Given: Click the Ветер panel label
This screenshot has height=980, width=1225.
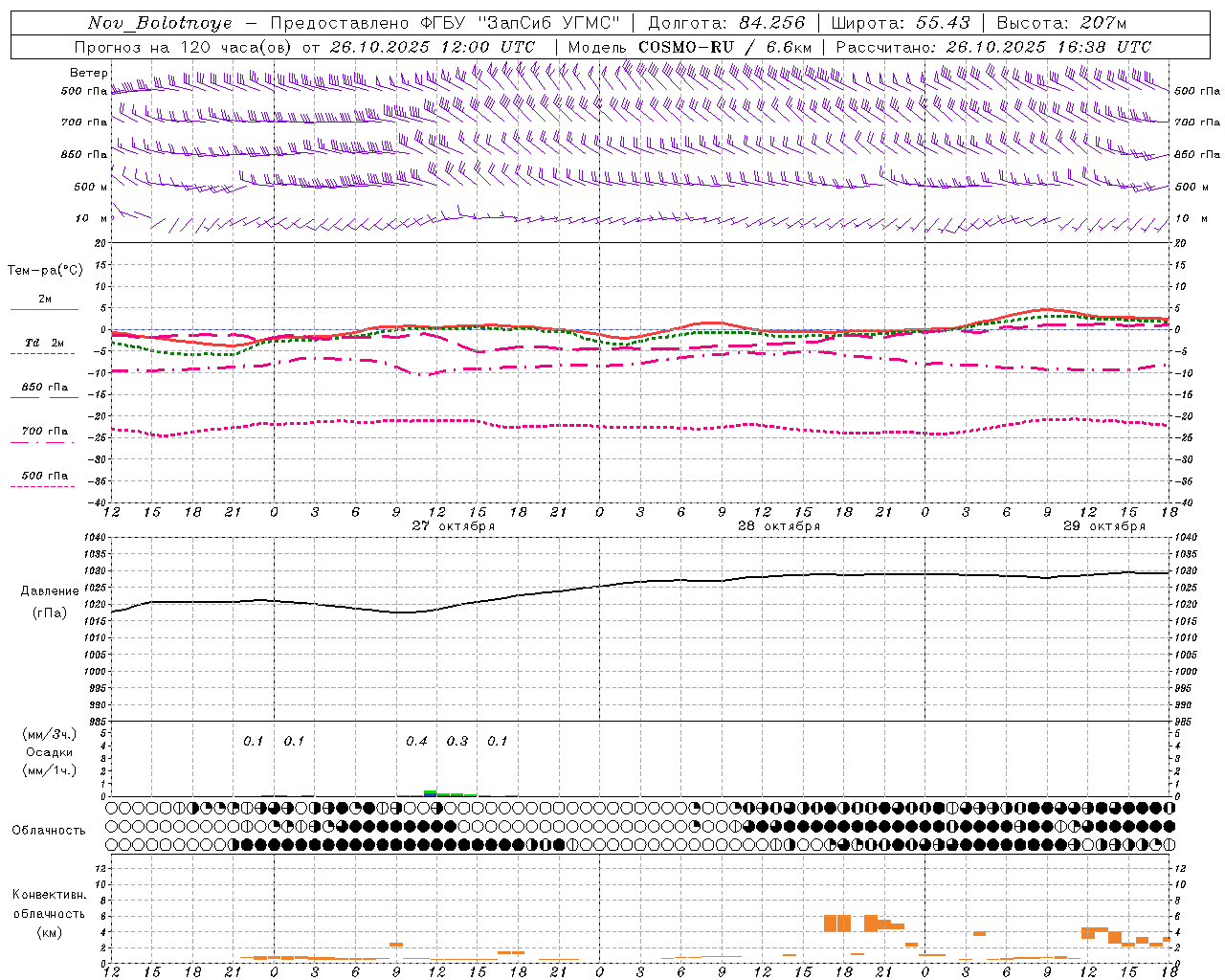Looking at the screenshot, I should coord(88,73).
